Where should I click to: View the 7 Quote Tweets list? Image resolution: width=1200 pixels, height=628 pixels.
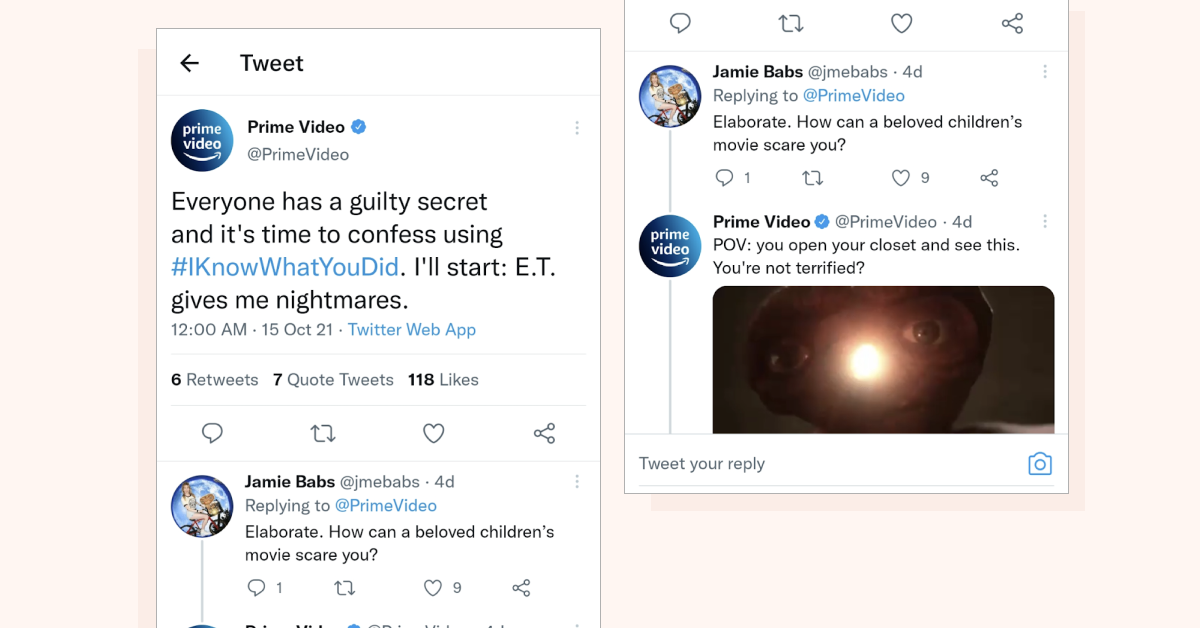click(333, 380)
